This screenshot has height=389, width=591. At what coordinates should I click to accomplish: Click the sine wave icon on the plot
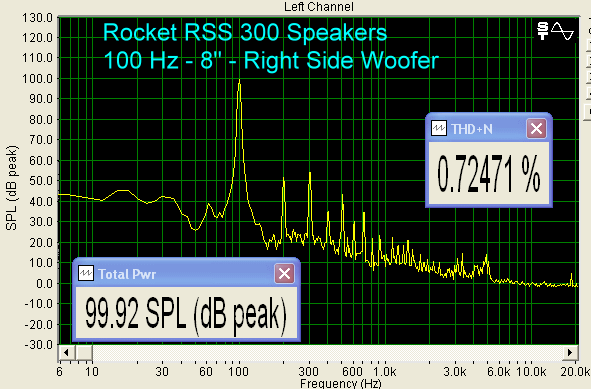pos(562,31)
